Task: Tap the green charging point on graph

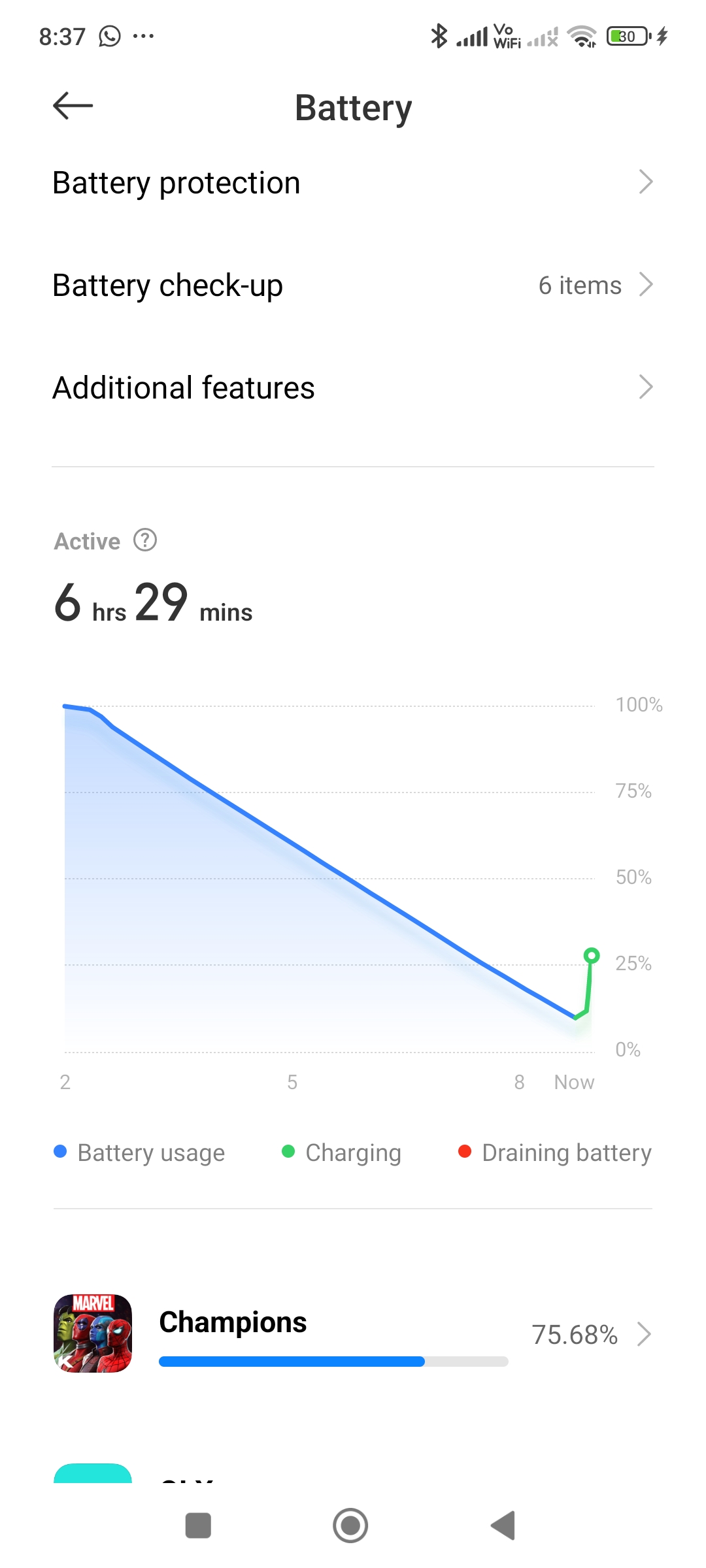Action: [x=592, y=956]
